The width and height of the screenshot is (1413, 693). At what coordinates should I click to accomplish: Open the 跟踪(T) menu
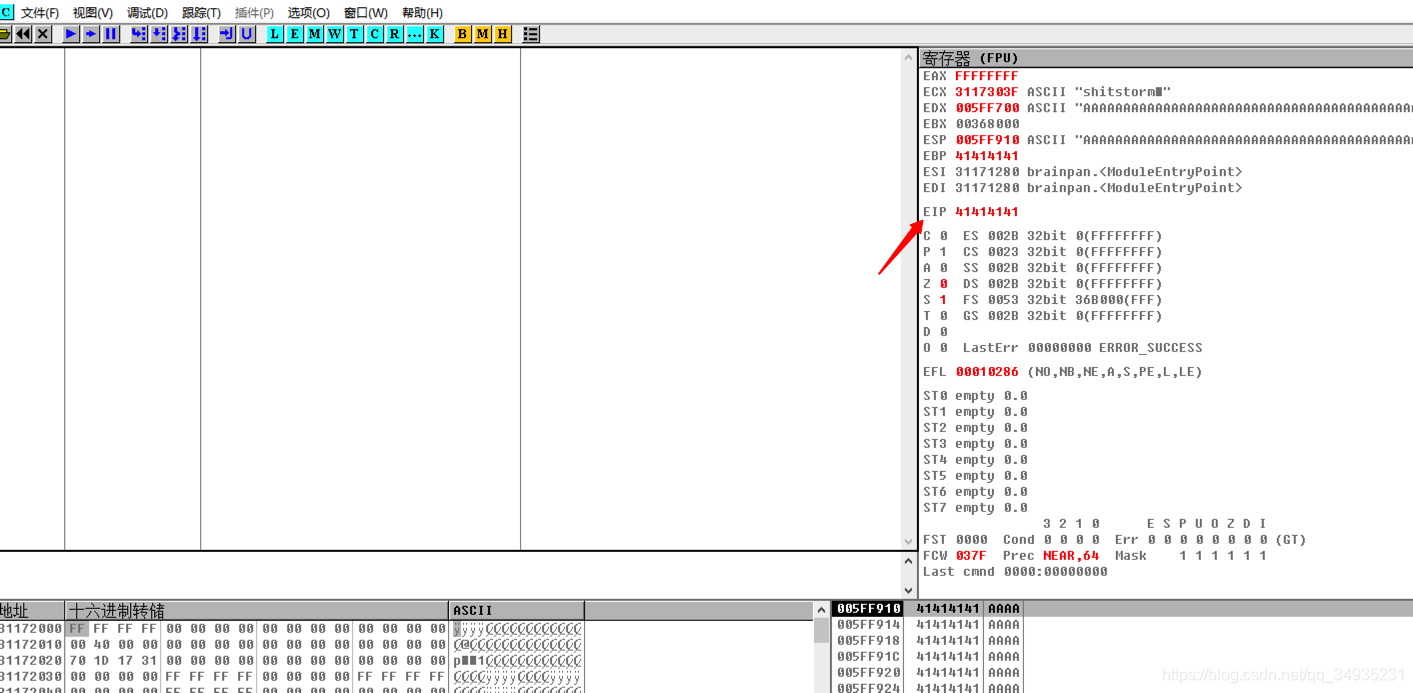pos(201,12)
